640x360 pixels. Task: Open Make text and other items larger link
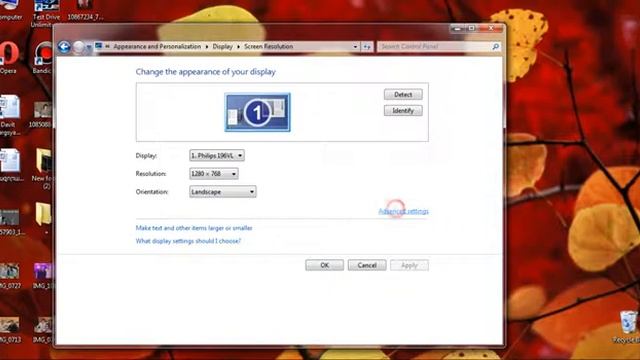coord(194,228)
